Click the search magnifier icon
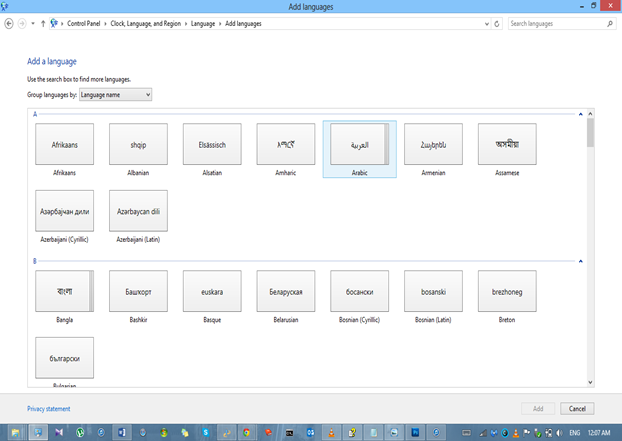The width and height of the screenshot is (622, 441). [x=610, y=24]
